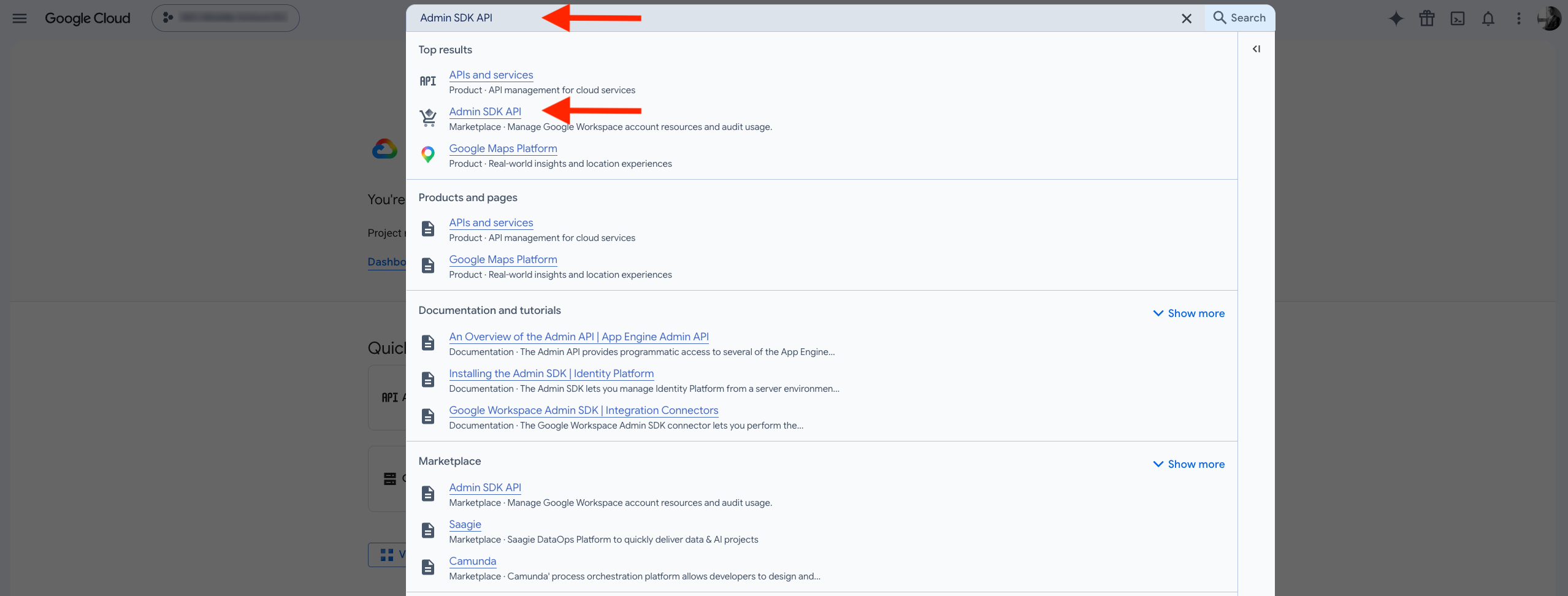Open the project selector dropdown
Viewport: 1568px width, 596px height.
point(226,18)
